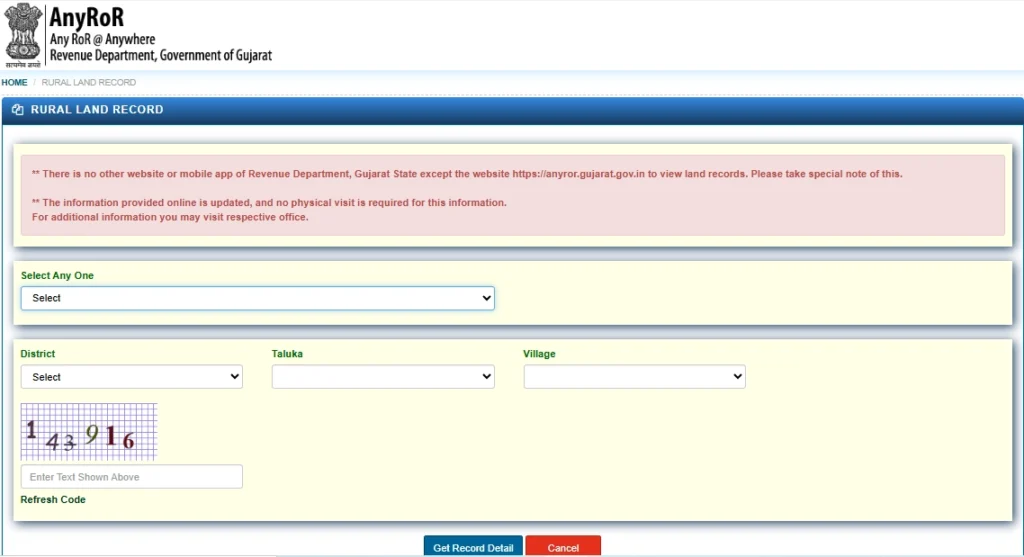Click the Village label
Screen dimensions: 1024x557
[539, 354]
